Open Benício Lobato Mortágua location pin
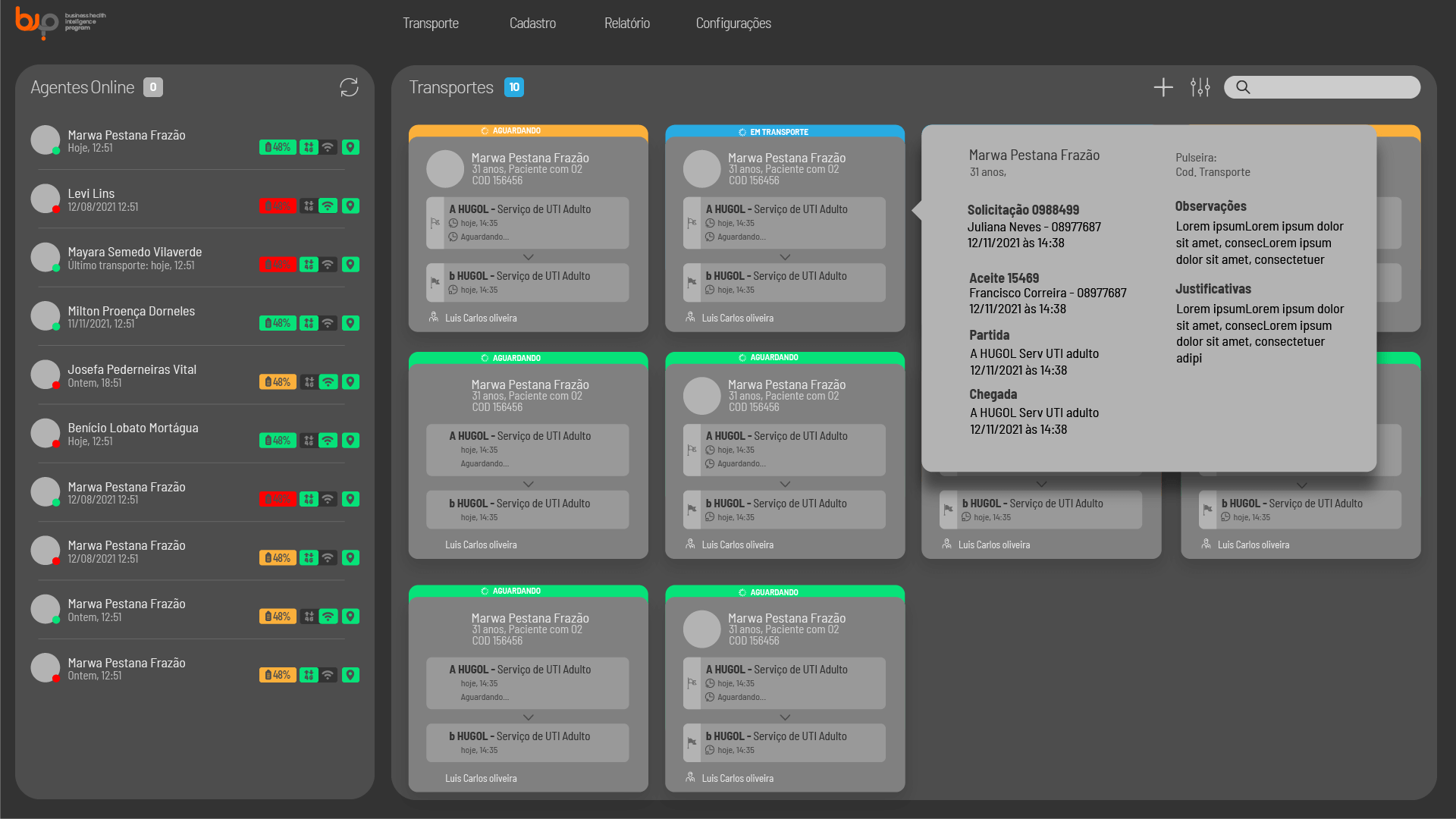Screen dimensions: 1456x819 click(350, 441)
